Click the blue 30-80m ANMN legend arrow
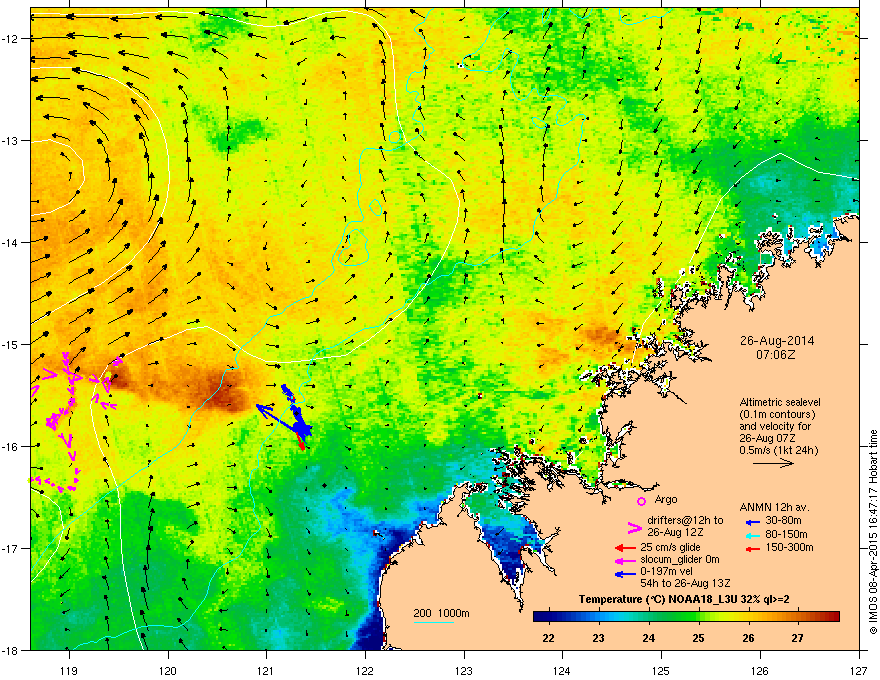This screenshot has width=880, height=680. (752, 522)
